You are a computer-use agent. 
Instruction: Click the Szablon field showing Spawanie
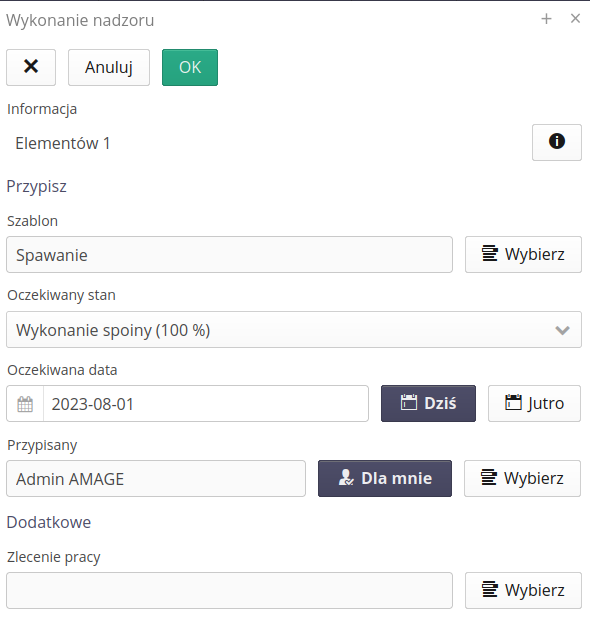point(229,254)
